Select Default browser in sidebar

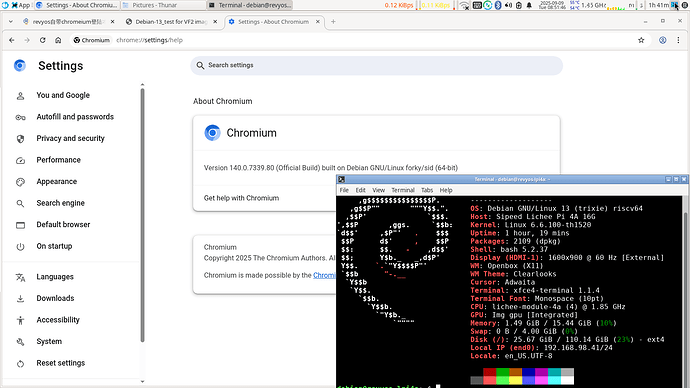[x=63, y=225]
